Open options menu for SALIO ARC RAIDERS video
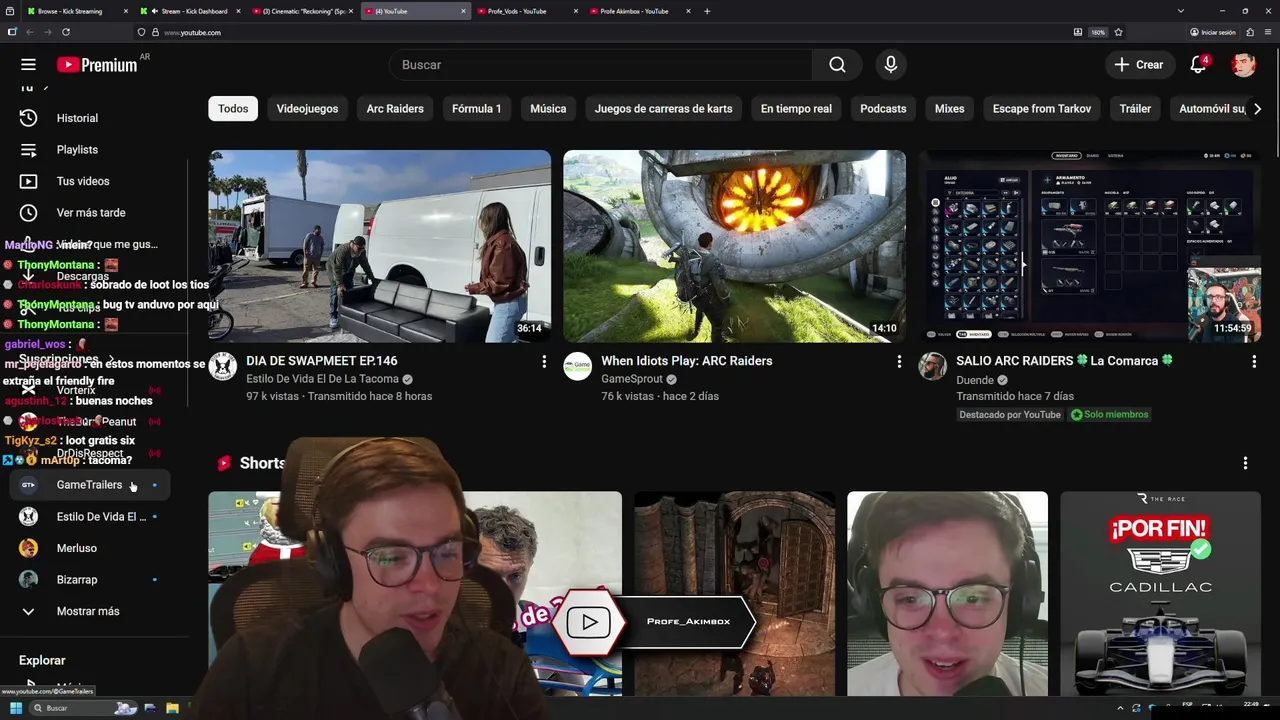The width and height of the screenshot is (1280, 720). 1254,361
